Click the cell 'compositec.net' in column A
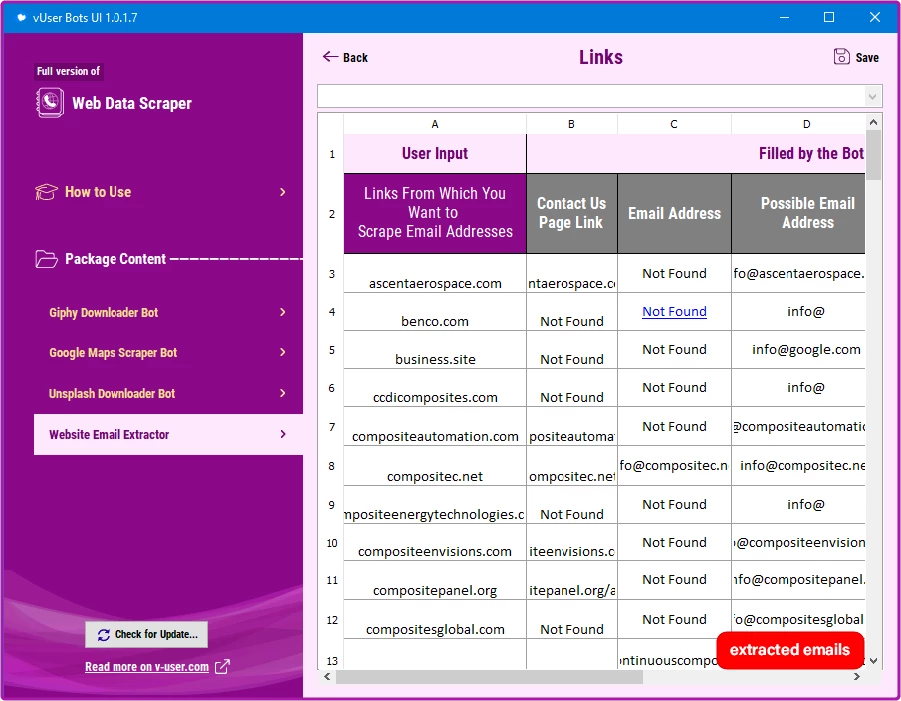The height and width of the screenshot is (701, 901). click(435, 467)
